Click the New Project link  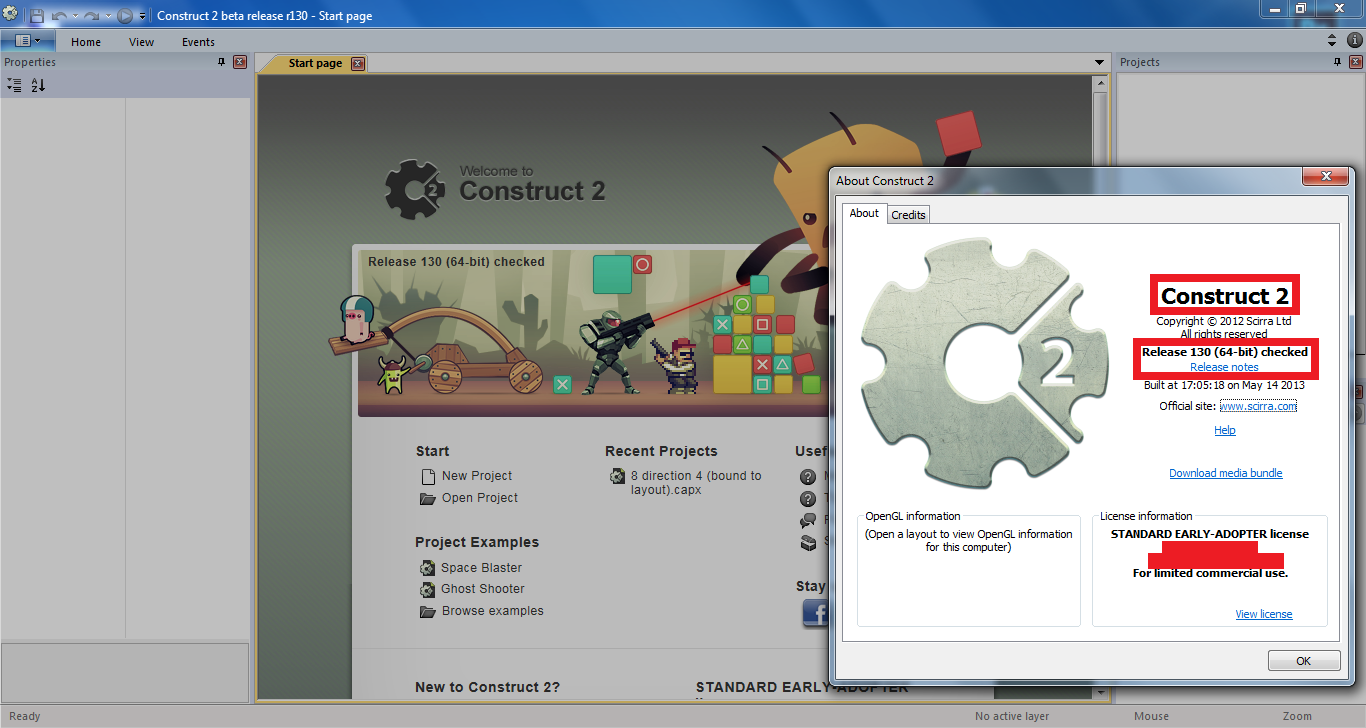pyautogui.click(x=477, y=476)
